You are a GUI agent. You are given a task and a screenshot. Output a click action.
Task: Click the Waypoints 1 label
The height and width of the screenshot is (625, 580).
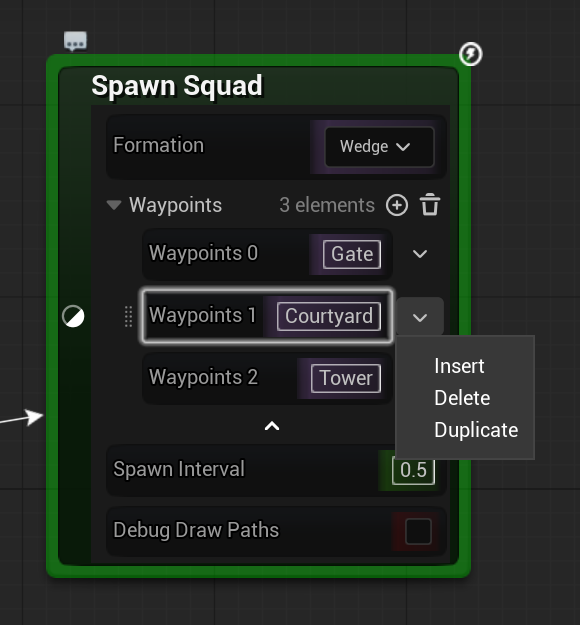203,315
